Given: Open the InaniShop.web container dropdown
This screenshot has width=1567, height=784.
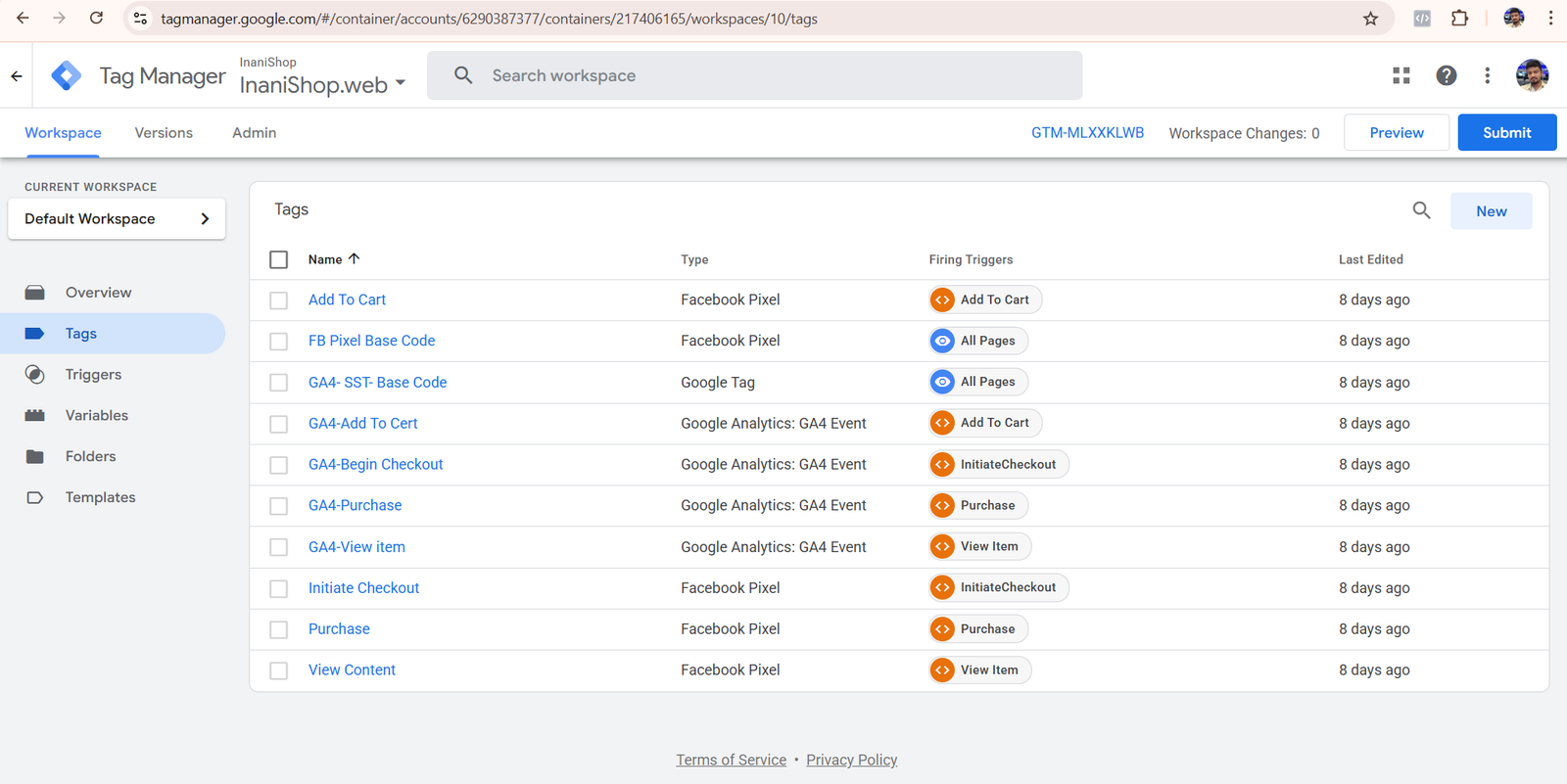Looking at the screenshot, I should (x=323, y=84).
